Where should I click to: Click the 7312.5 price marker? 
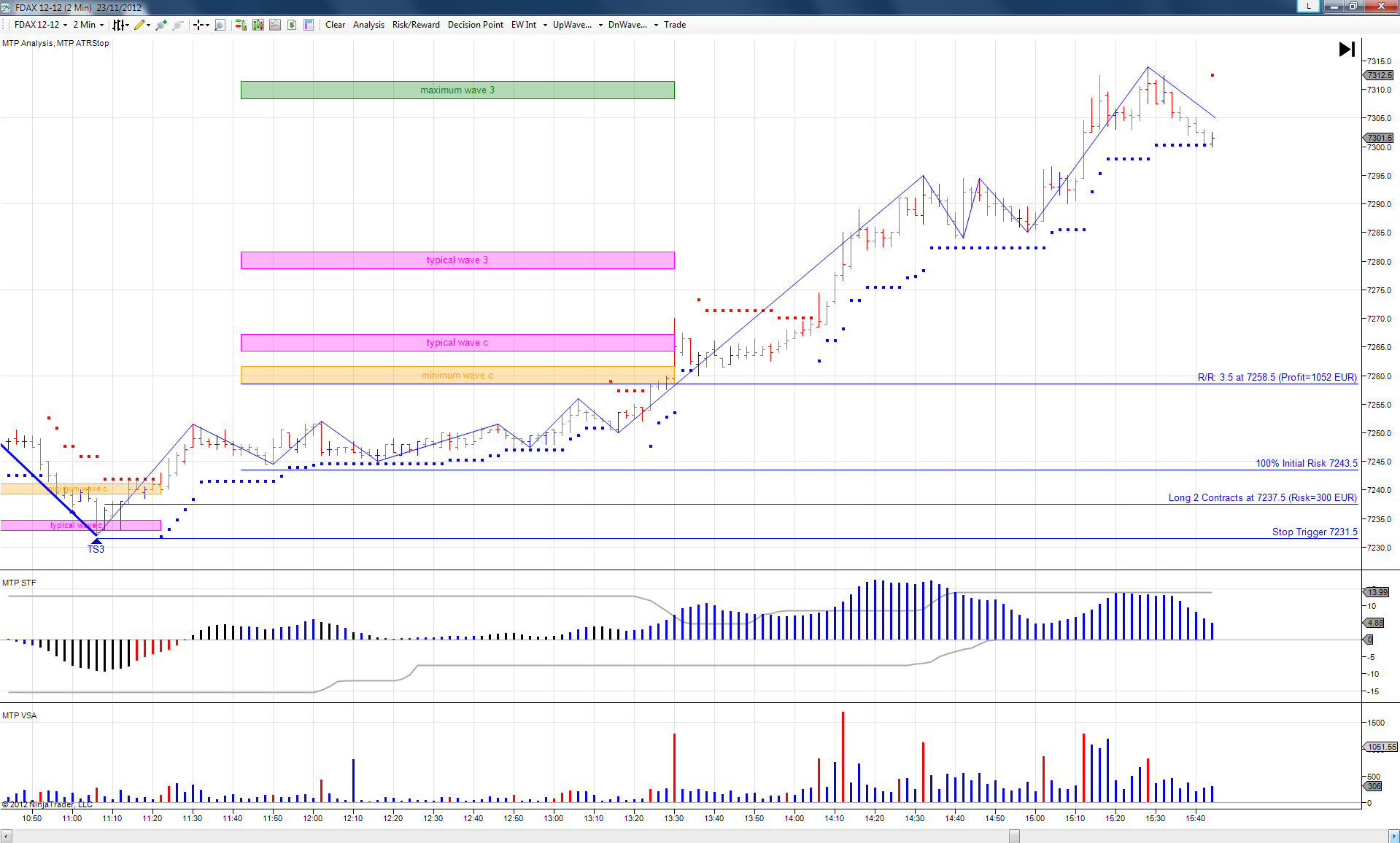click(x=1378, y=75)
